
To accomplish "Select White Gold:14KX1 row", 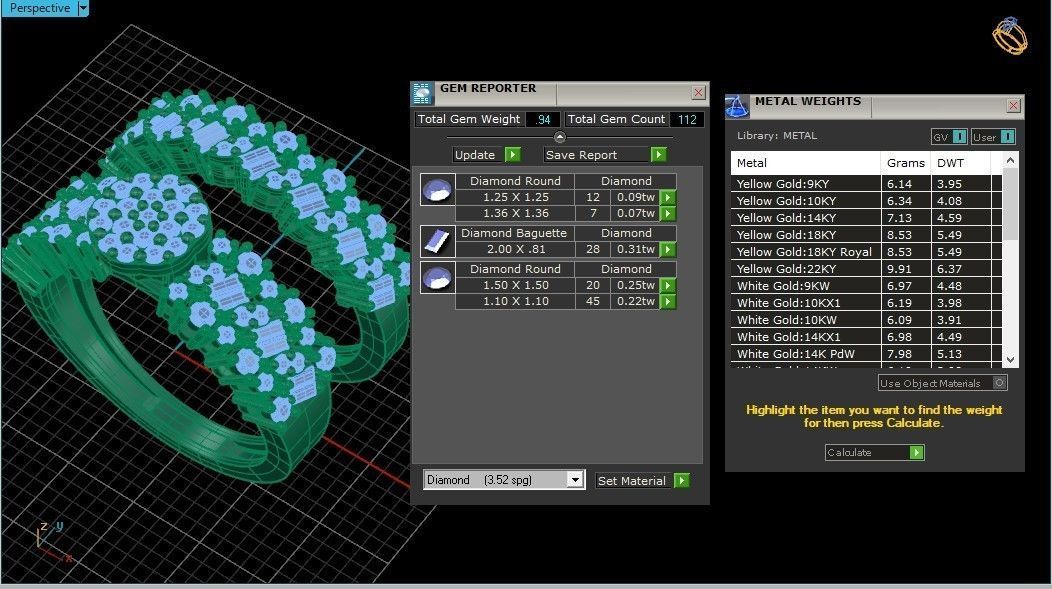I will coord(866,337).
